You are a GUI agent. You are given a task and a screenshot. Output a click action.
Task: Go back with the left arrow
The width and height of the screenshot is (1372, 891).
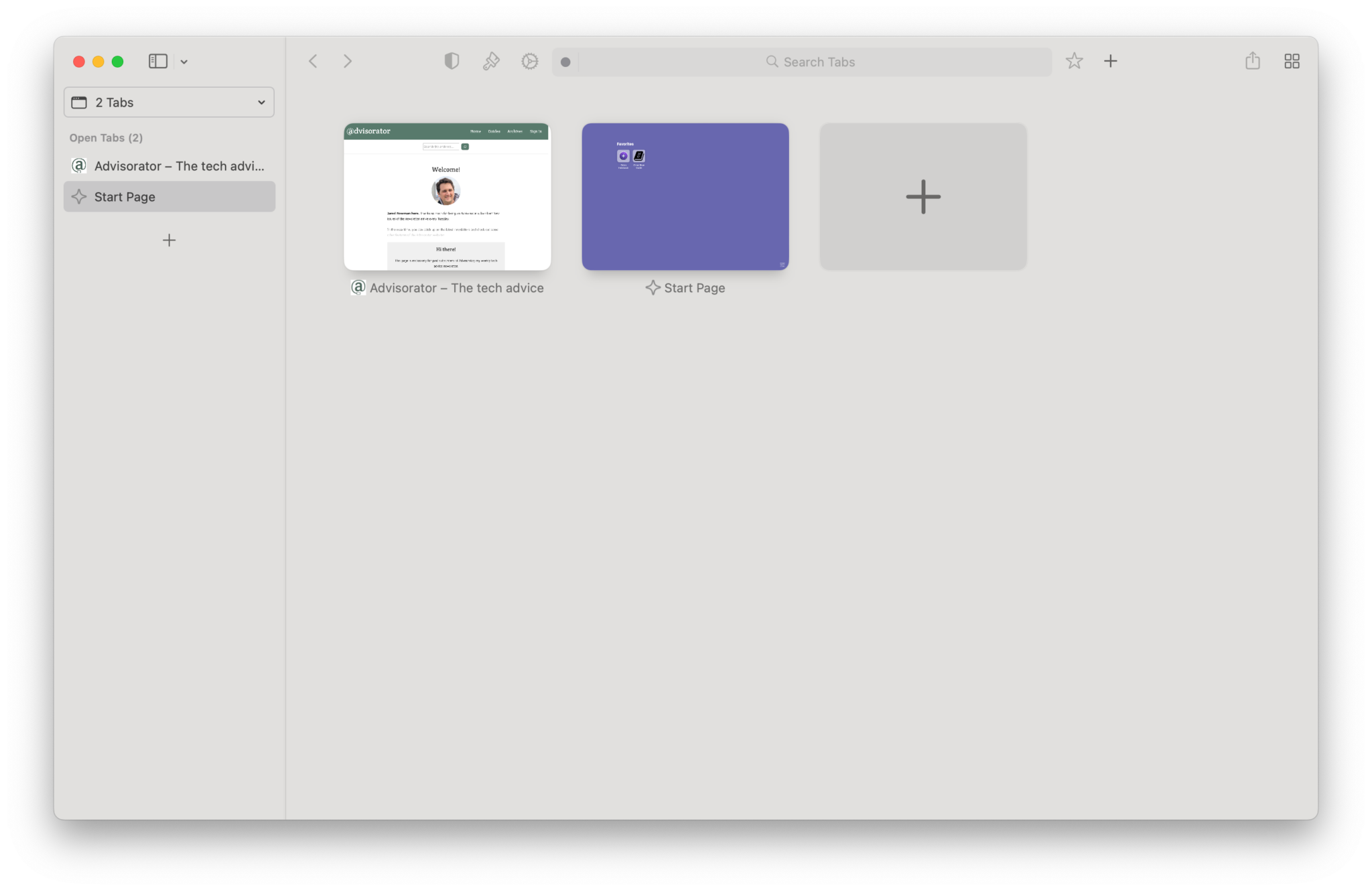(x=313, y=62)
